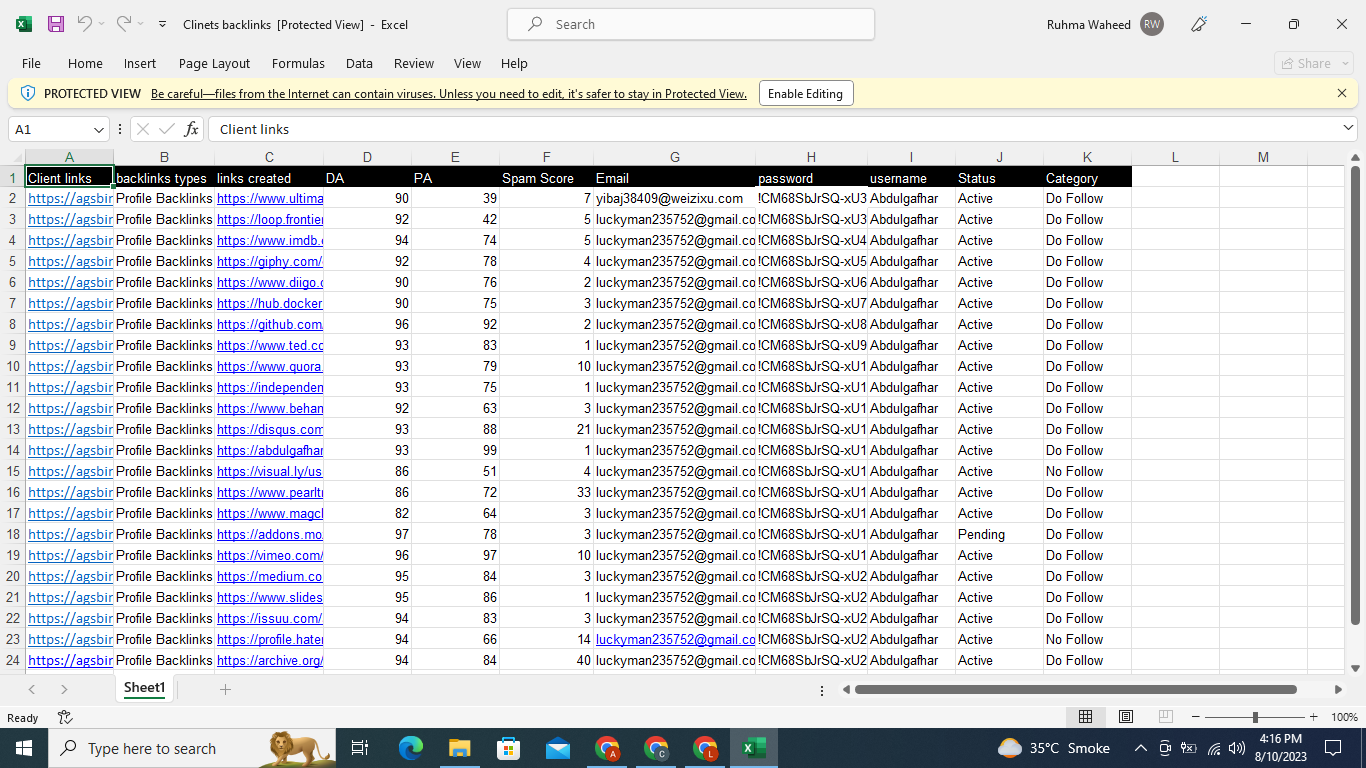Open the Coming Soon features icon
The height and width of the screenshot is (768, 1366).
point(1199,24)
